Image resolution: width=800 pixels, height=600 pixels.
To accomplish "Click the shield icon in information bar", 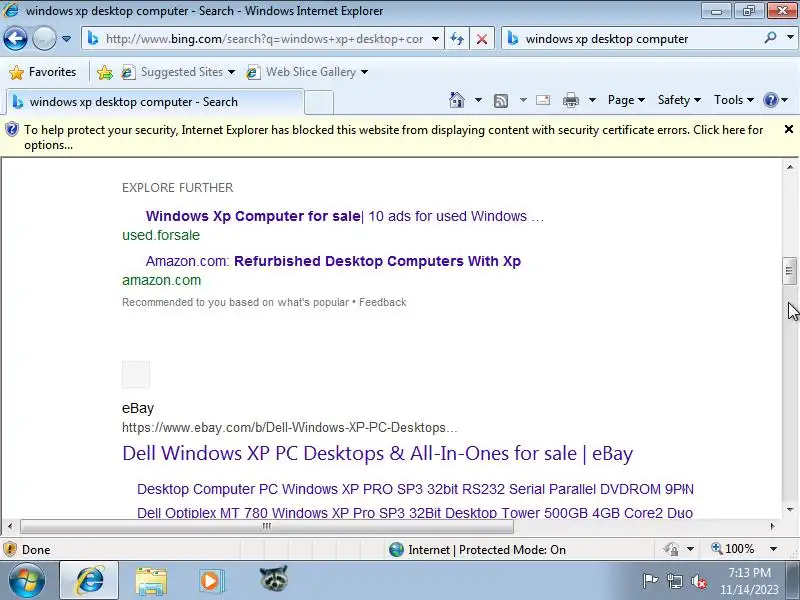I will [12, 130].
